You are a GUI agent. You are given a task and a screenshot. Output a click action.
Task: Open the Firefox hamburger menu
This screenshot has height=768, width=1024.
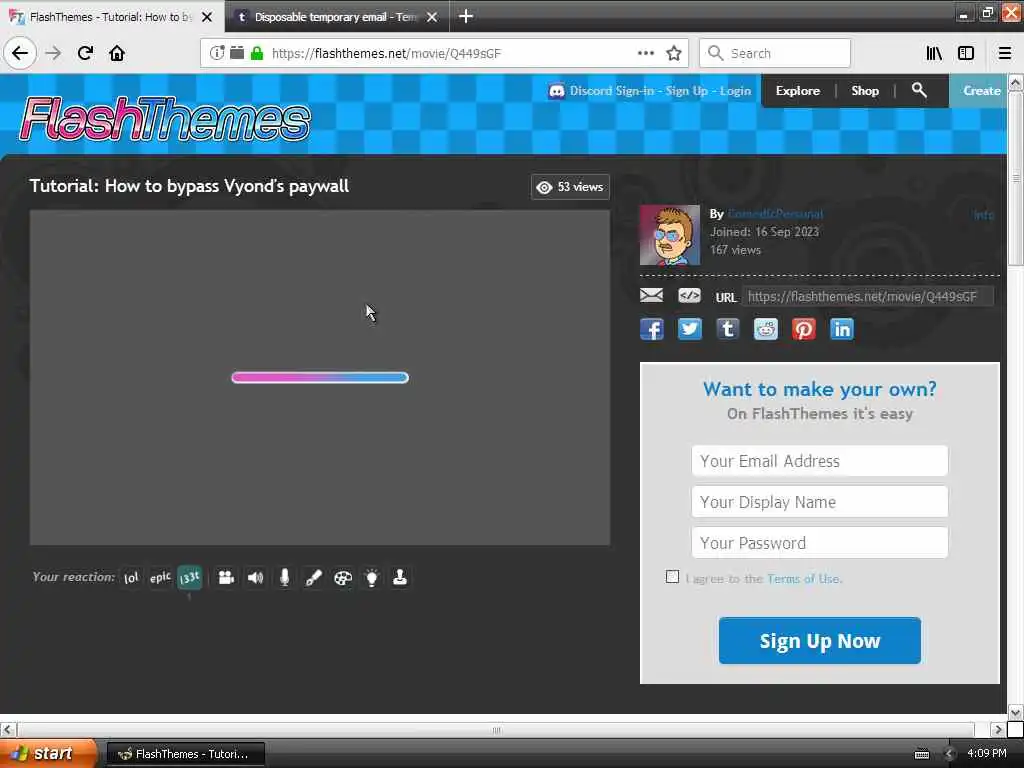point(1005,53)
